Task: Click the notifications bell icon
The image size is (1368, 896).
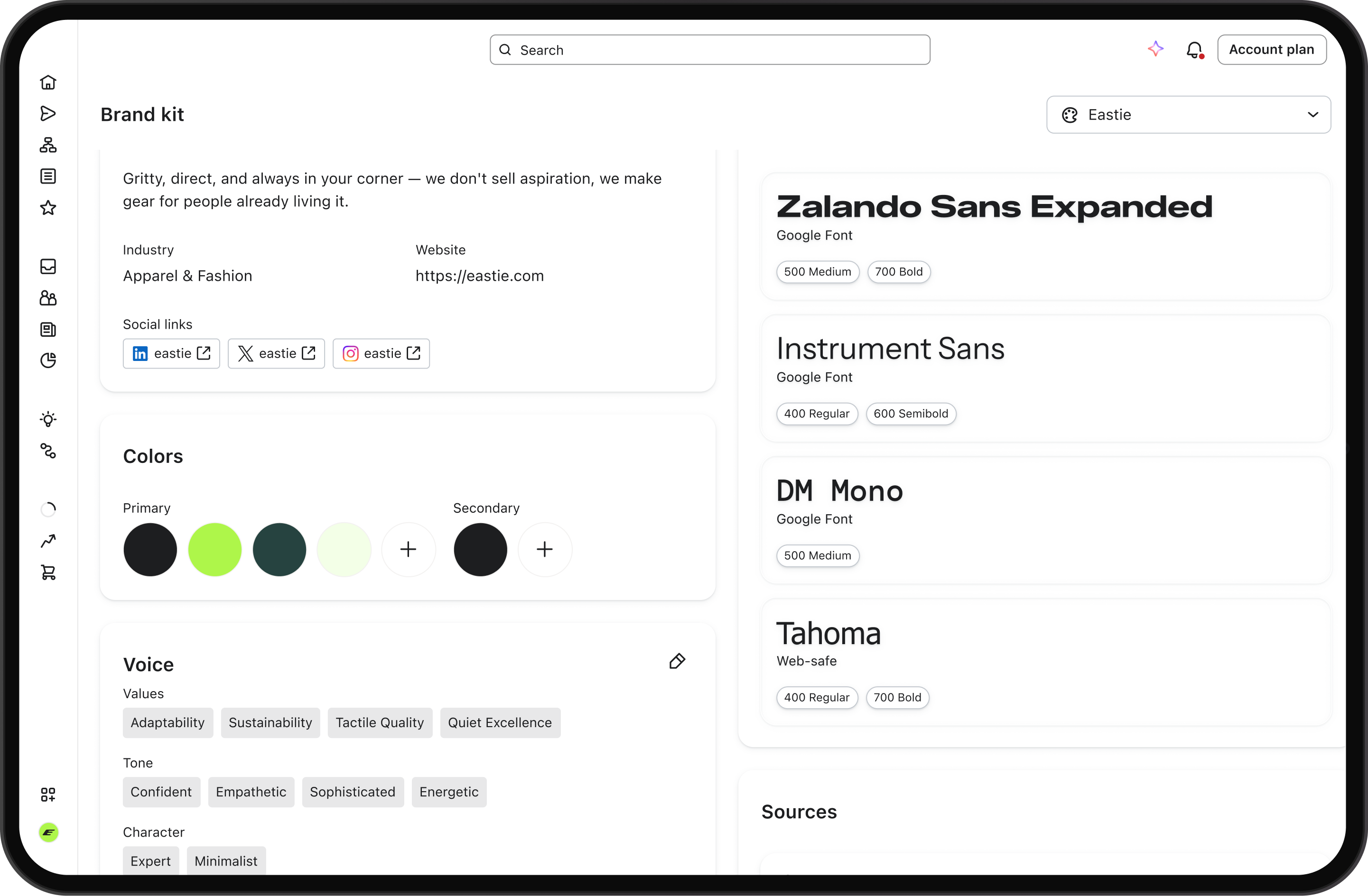Action: [1194, 50]
